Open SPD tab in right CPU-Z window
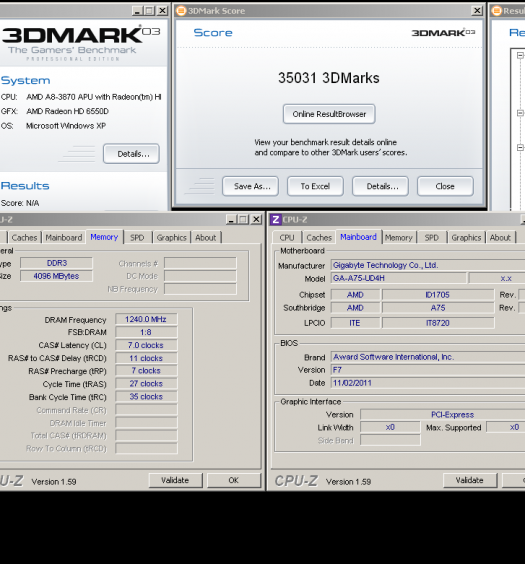Screen dimensions: 525x564 tap(432, 237)
